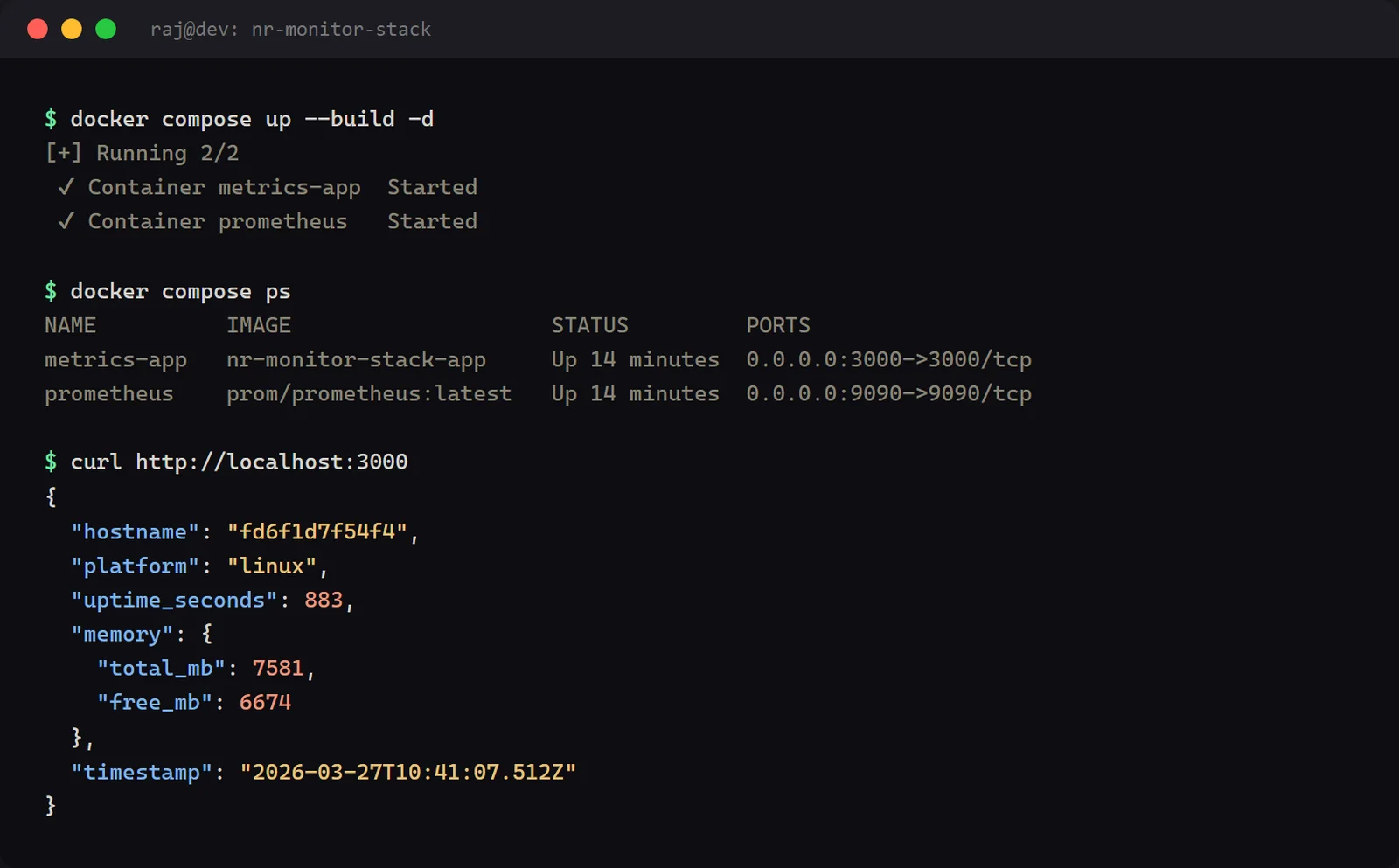Click "prometheus" in the NAME column
The width and height of the screenshot is (1399, 868).
point(108,393)
